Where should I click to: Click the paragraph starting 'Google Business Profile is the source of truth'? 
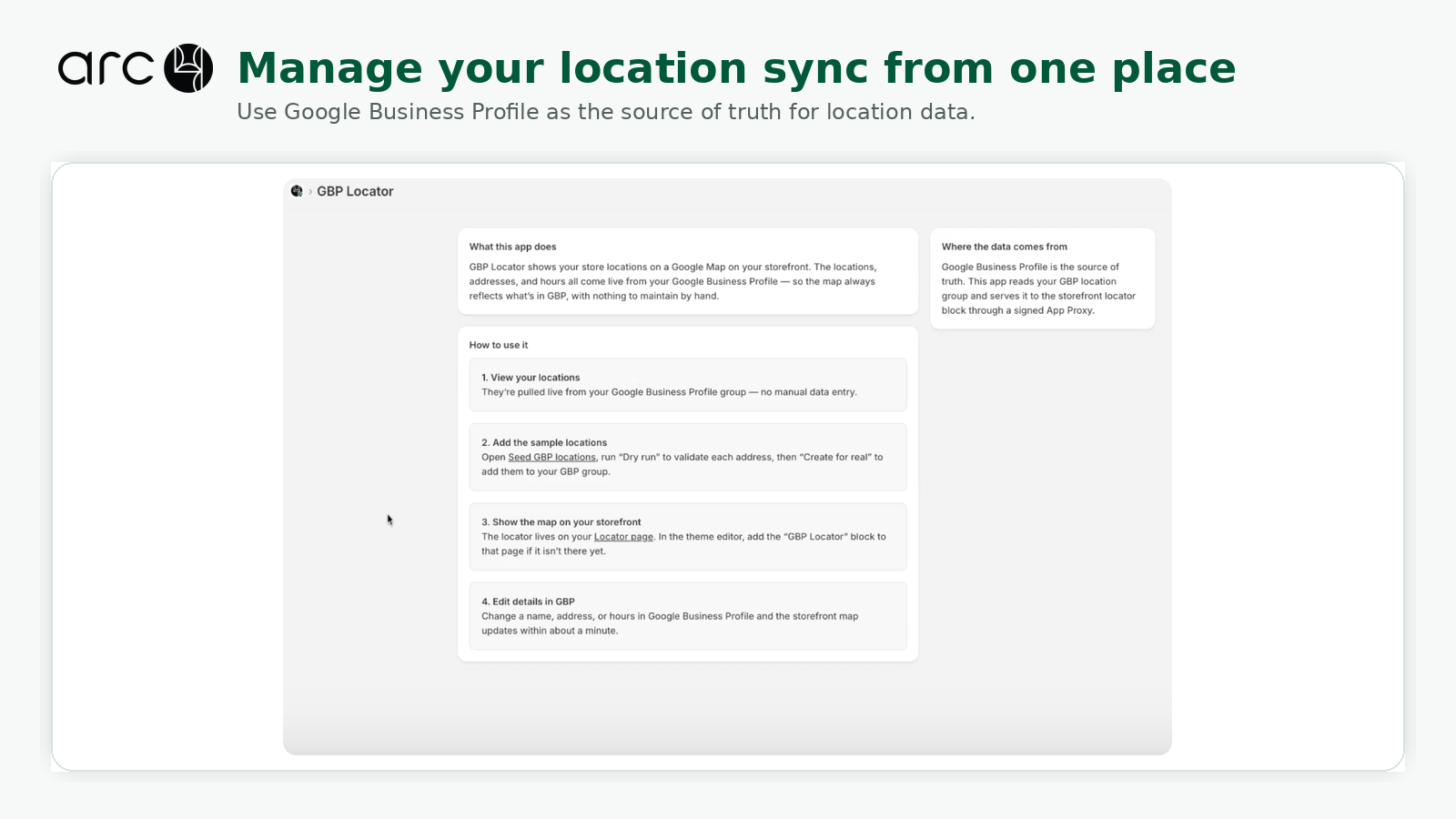[x=1038, y=288]
